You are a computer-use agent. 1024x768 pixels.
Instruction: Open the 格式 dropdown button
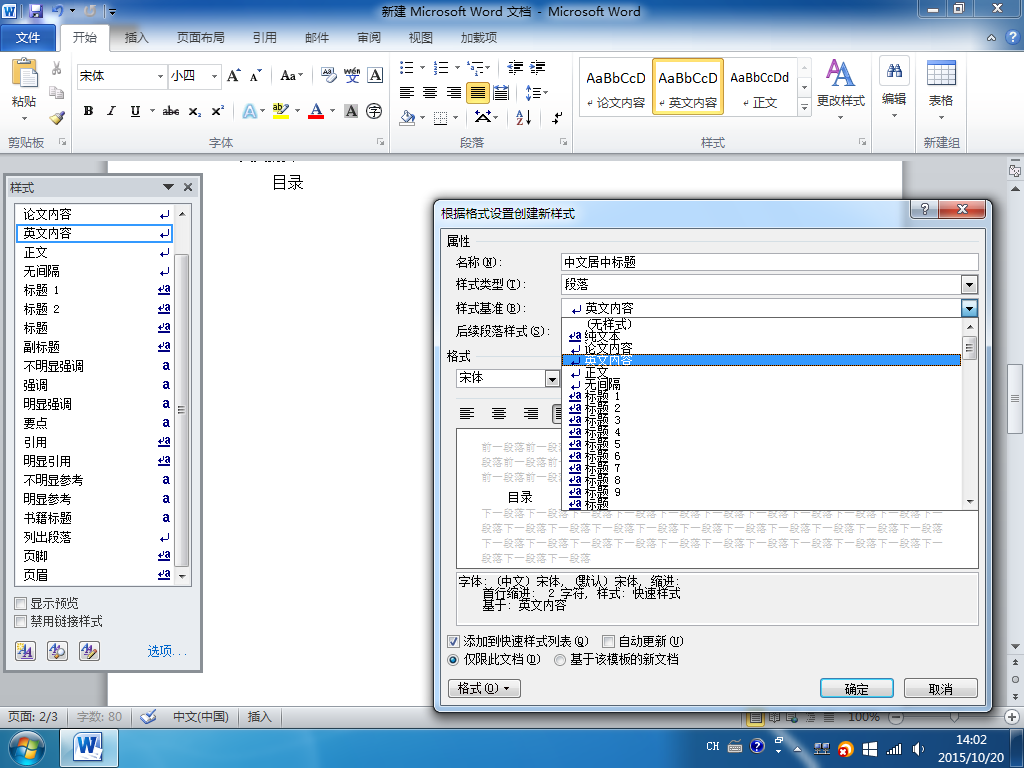pyautogui.click(x=484, y=688)
